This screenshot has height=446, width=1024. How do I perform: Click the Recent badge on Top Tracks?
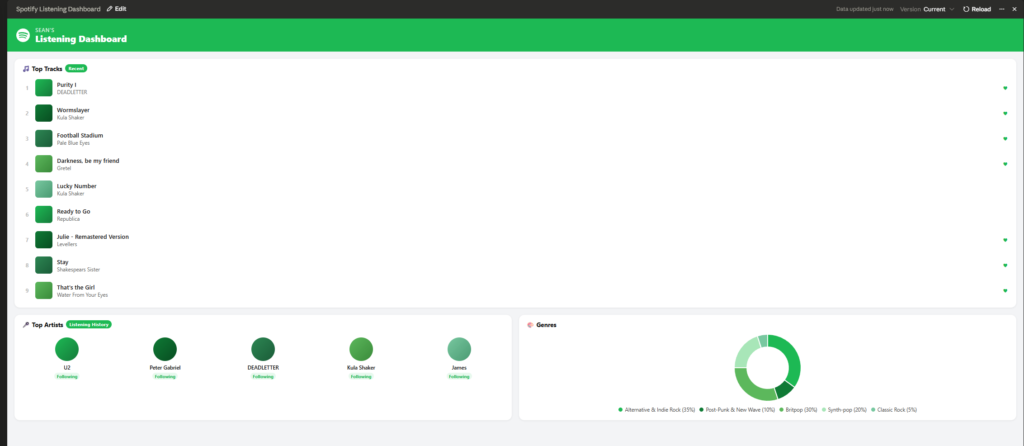click(x=76, y=69)
